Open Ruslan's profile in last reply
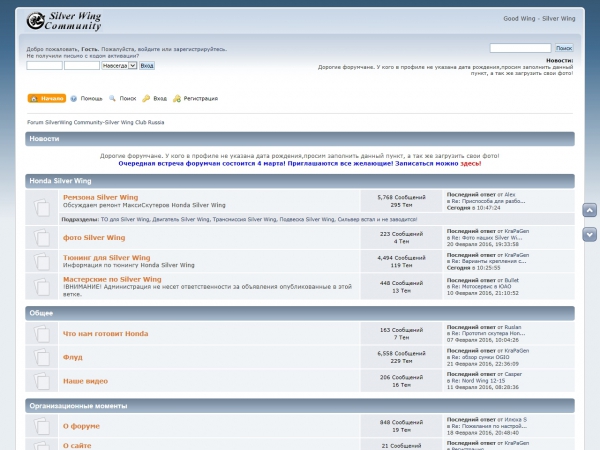 513,327
